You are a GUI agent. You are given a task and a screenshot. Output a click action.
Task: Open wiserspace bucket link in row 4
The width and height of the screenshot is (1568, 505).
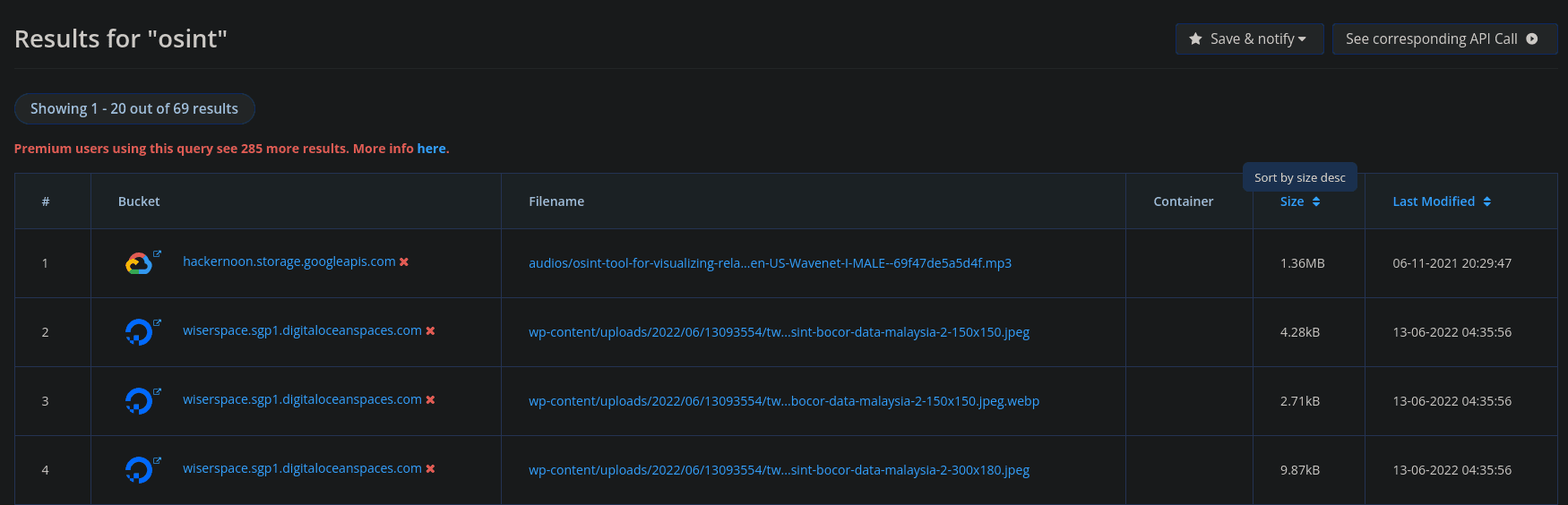[x=302, y=468]
